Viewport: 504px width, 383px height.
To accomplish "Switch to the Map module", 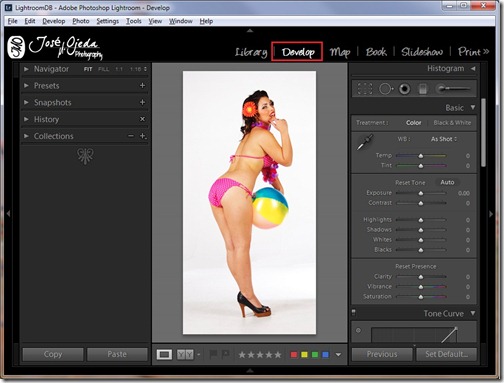I will point(340,52).
